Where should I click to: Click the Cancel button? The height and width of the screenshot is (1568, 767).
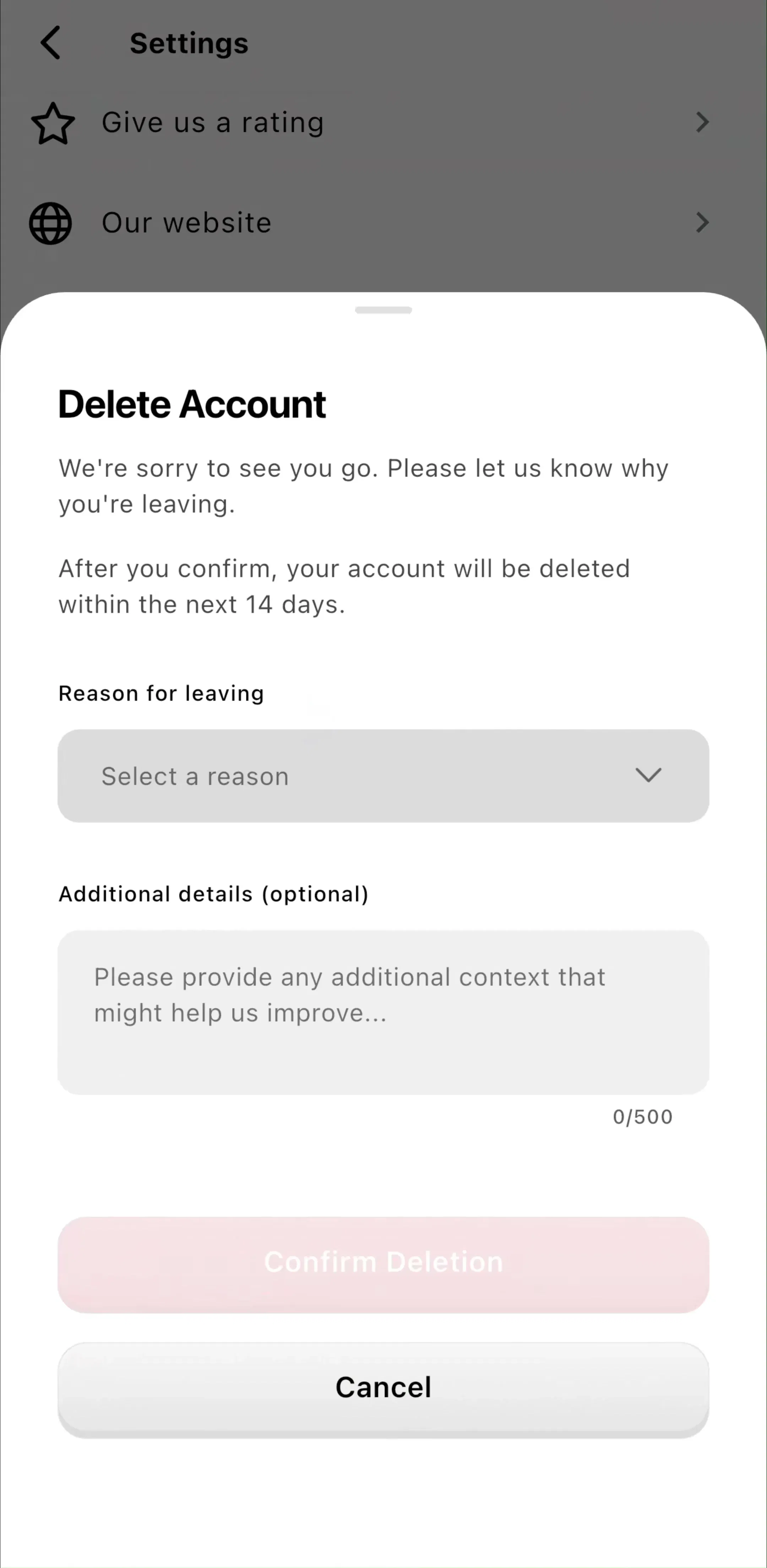point(383,1389)
